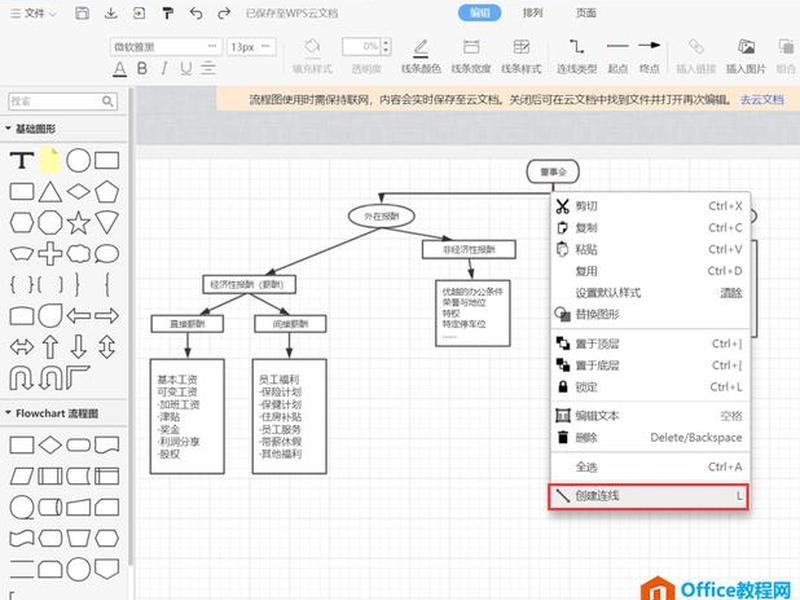
Task: Choose 创建连线 from context menu
Action: pyautogui.click(x=648, y=496)
